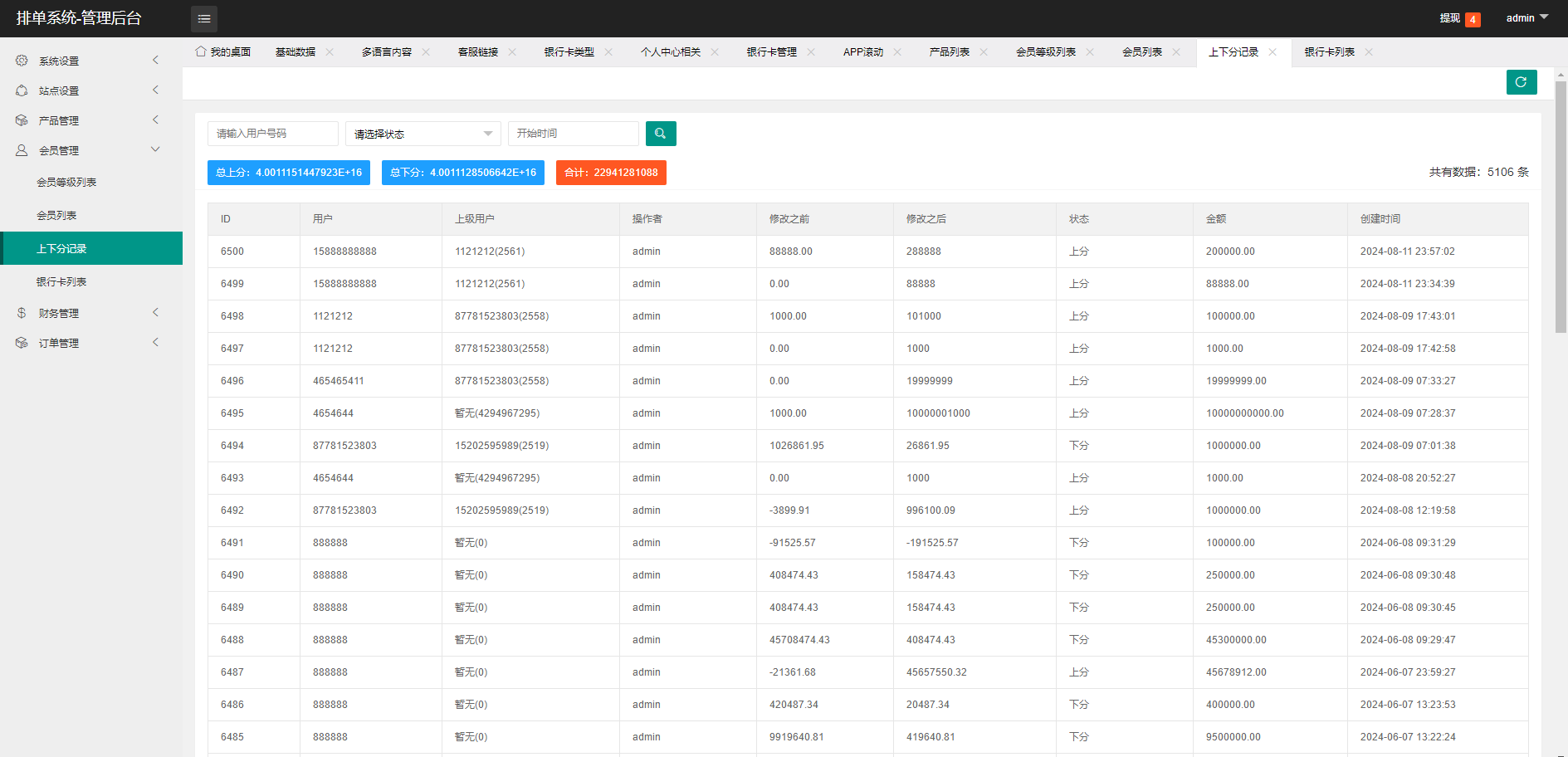
Task: Open 会员等级列表 in the sidebar
Action: coord(66,182)
